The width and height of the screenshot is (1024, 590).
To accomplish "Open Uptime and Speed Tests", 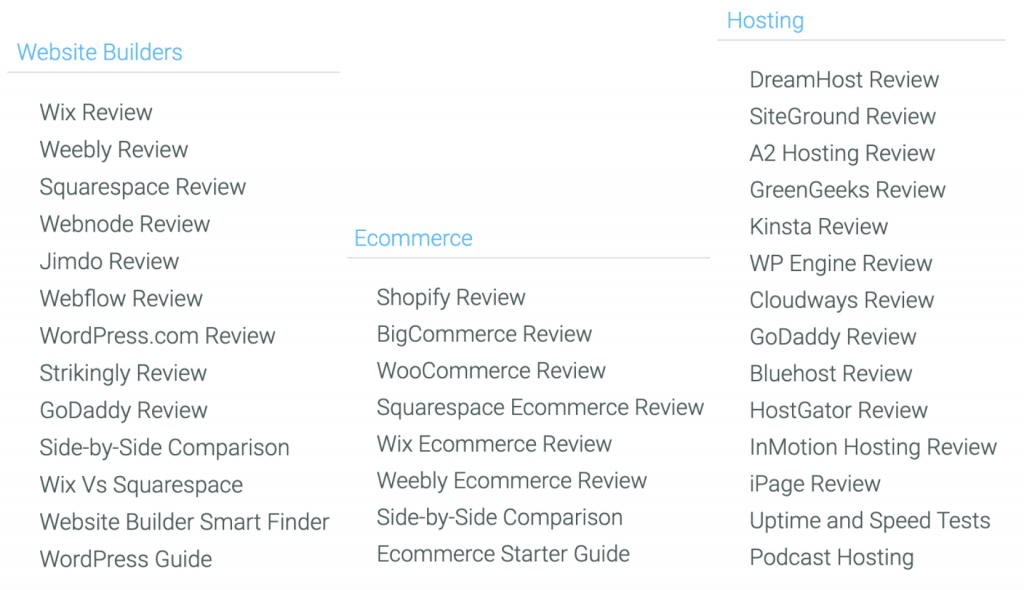I will coord(870,521).
